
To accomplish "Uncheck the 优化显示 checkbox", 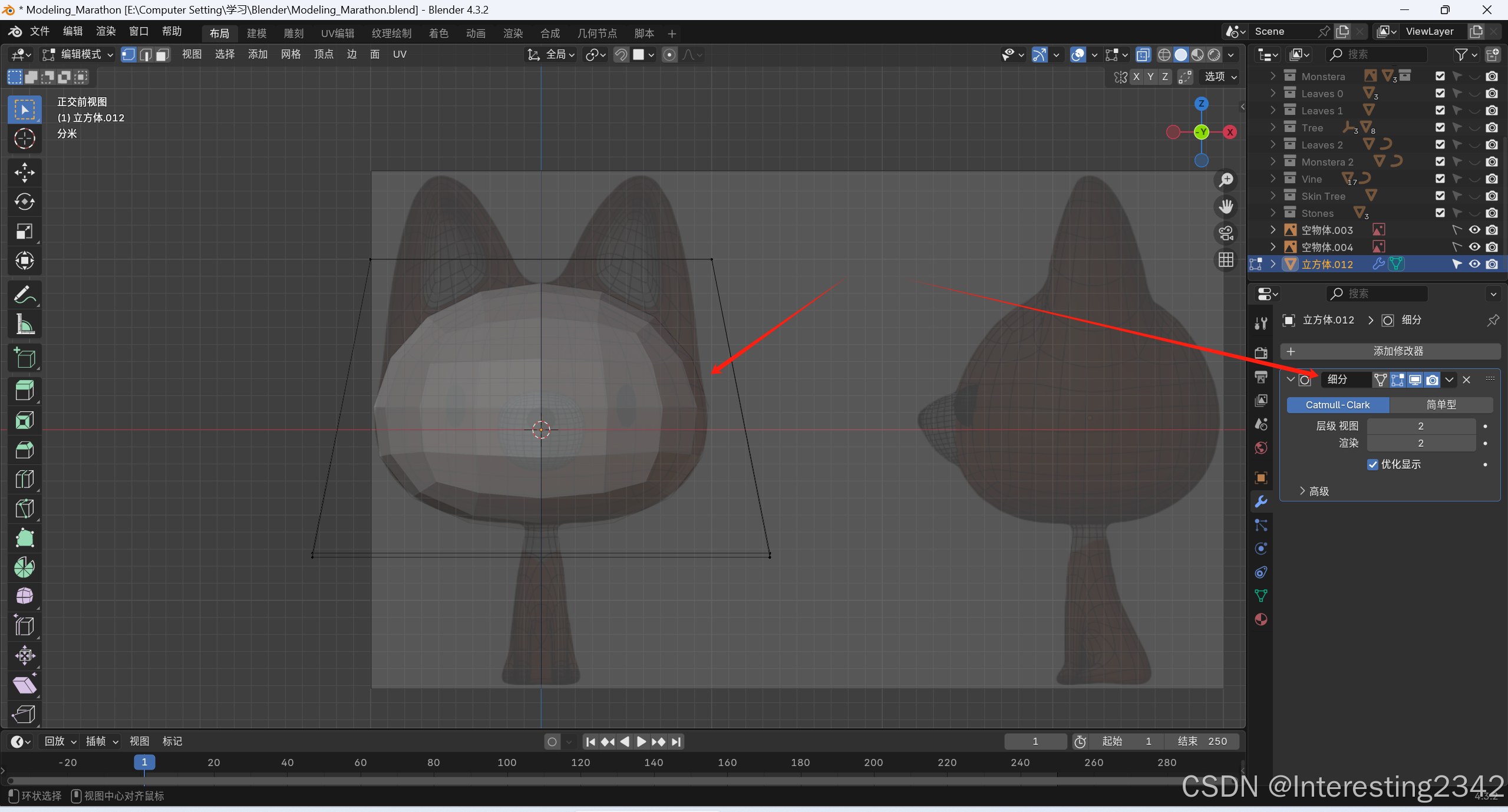I will tap(1372, 464).
